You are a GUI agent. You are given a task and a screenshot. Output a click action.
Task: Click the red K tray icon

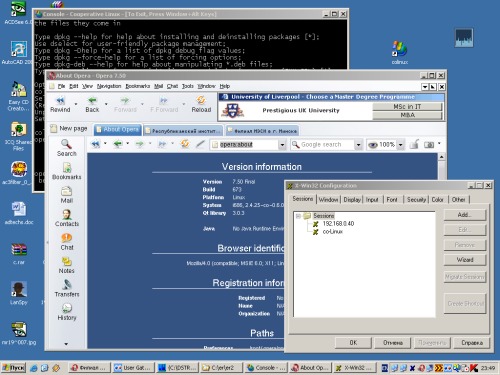474,368
